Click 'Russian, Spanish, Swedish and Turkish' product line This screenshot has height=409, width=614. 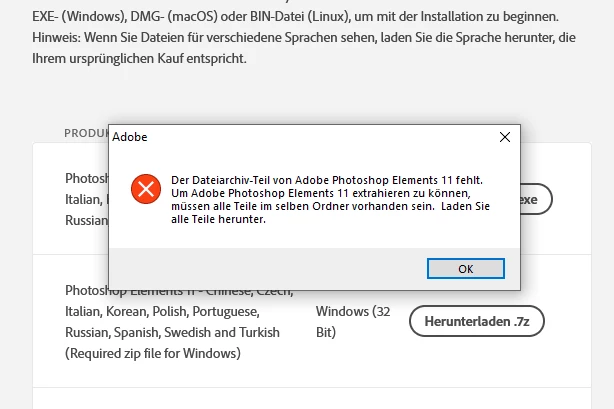point(172,332)
